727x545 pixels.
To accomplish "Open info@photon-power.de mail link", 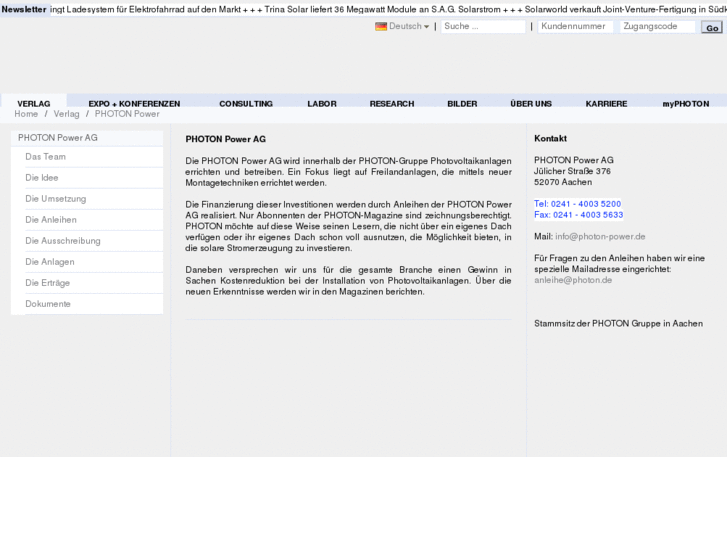I will point(600,237).
